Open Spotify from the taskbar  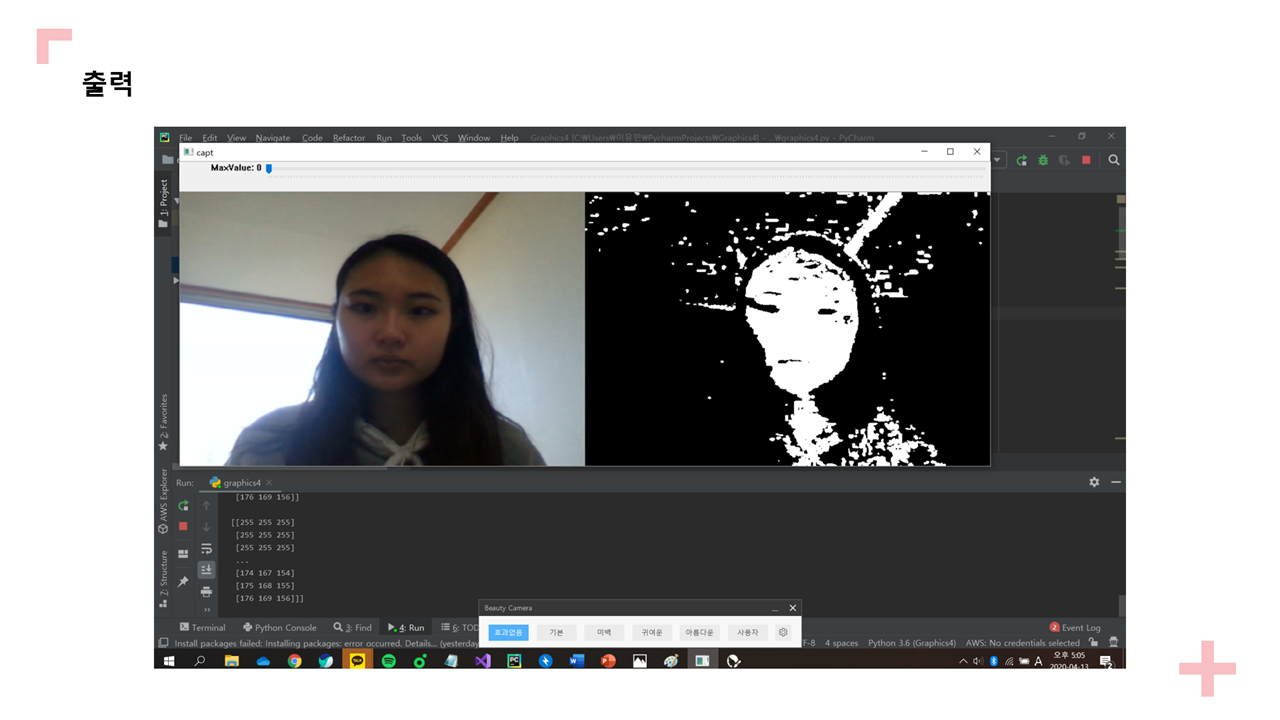pyautogui.click(x=389, y=661)
